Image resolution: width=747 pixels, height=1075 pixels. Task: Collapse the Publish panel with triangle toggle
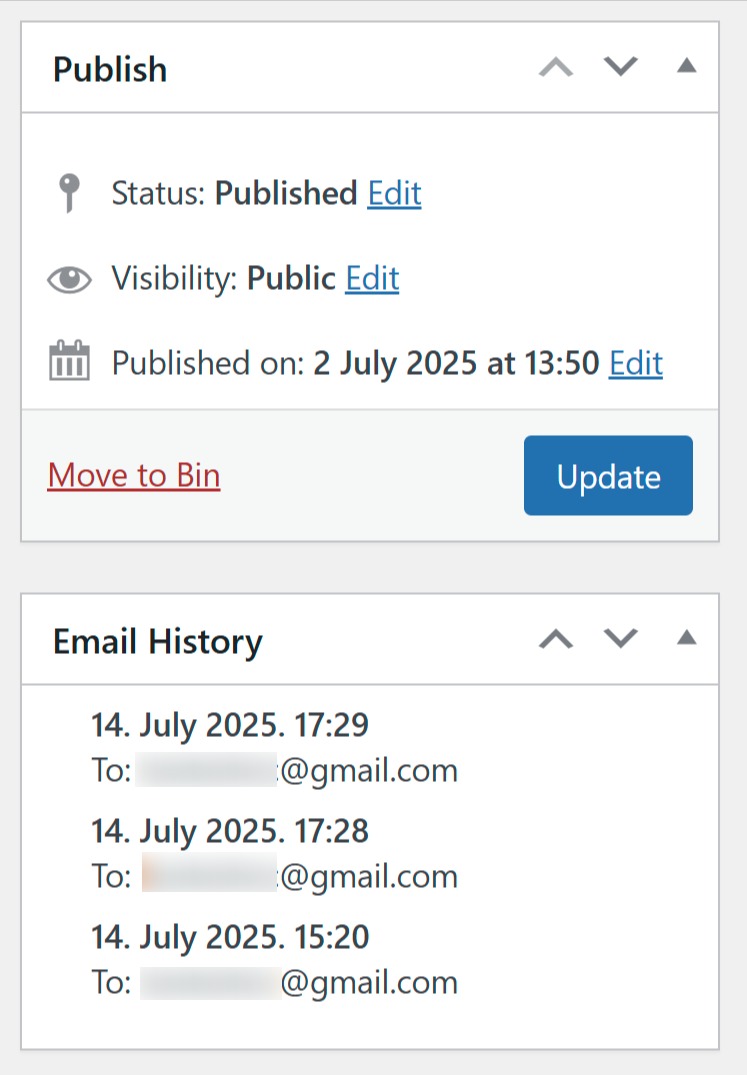click(x=687, y=66)
